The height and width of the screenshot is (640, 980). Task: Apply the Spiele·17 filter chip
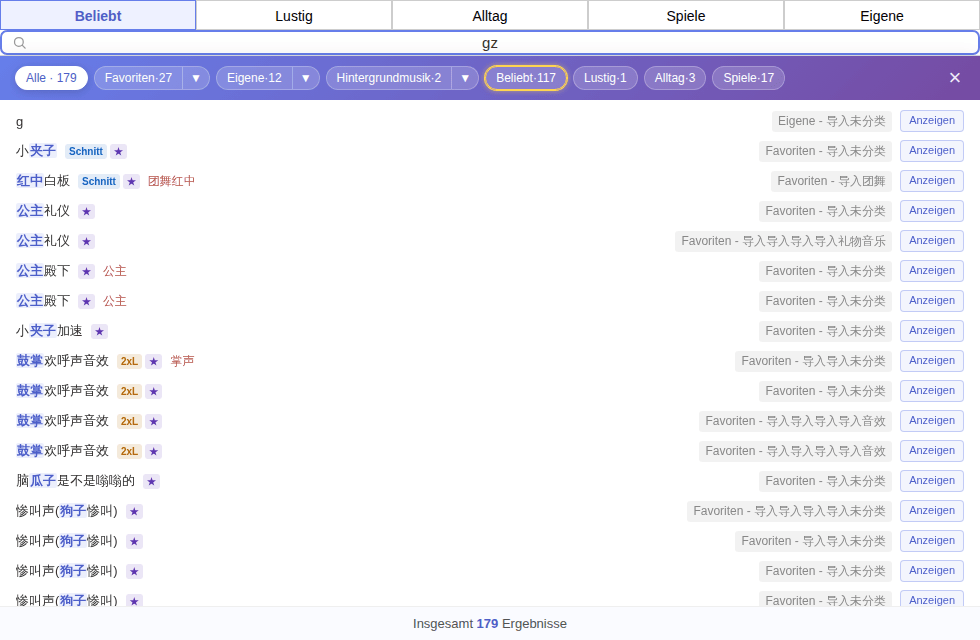[x=749, y=78]
